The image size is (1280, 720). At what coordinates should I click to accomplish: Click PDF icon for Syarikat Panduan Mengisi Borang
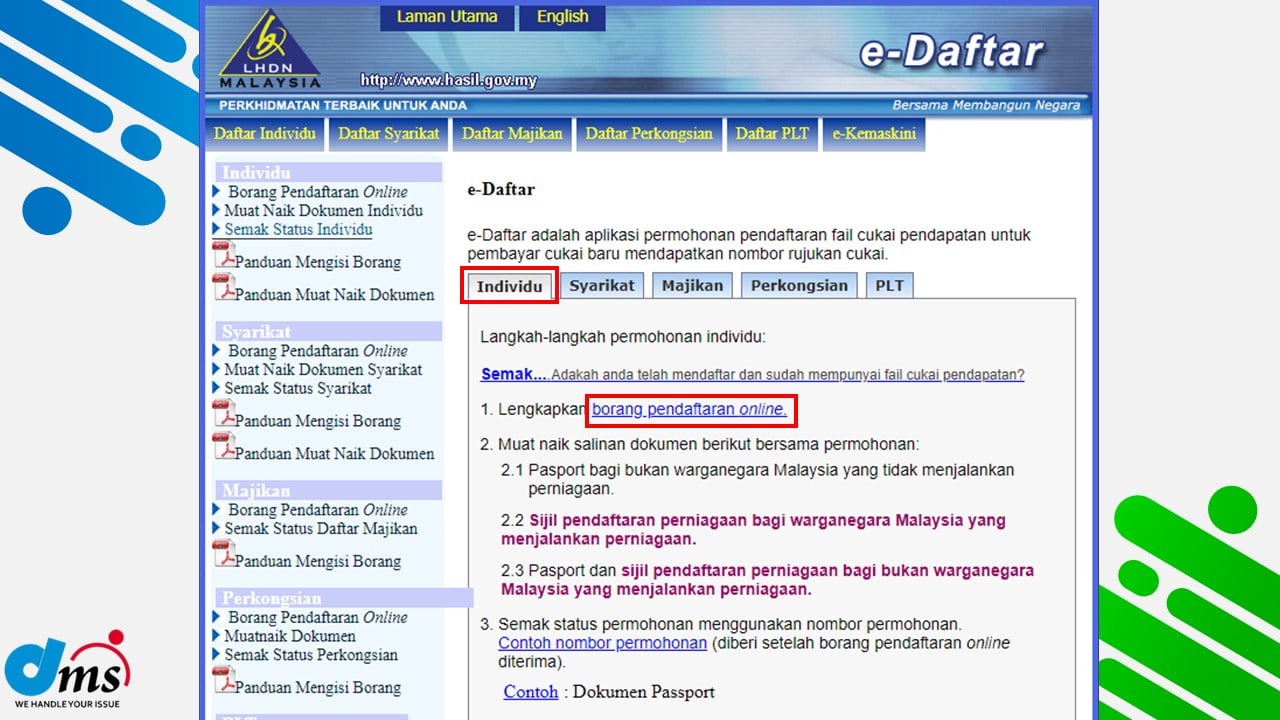tap(224, 415)
